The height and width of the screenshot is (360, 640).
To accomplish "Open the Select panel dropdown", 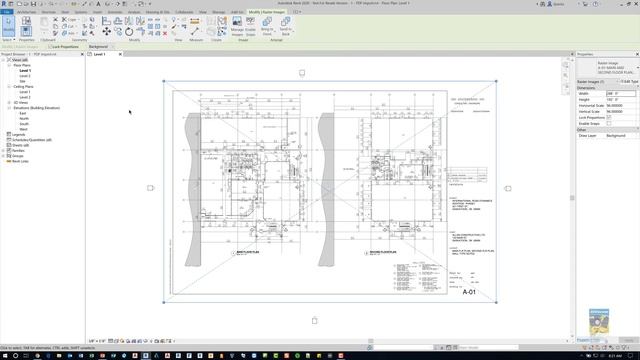I will [x=9, y=40].
